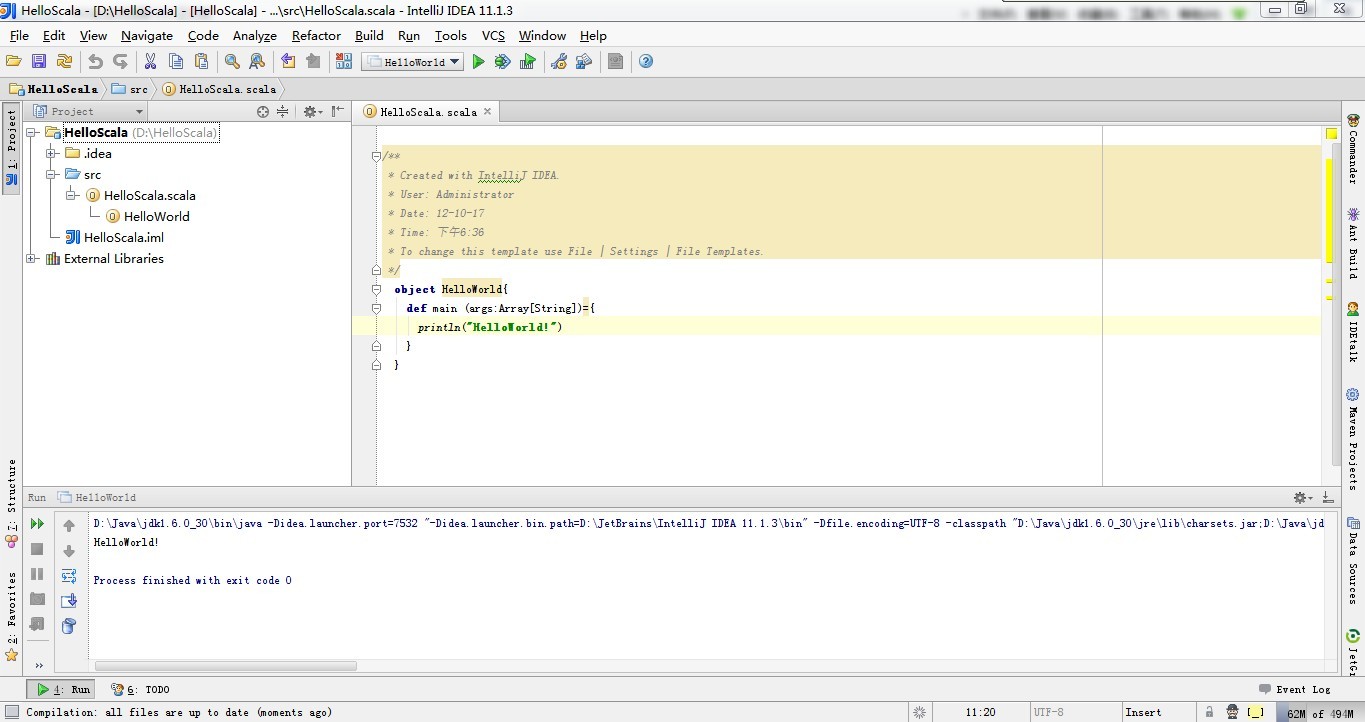Select the HelloScala.scala editor tab
This screenshot has height=722, width=1365.
(x=427, y=112)
